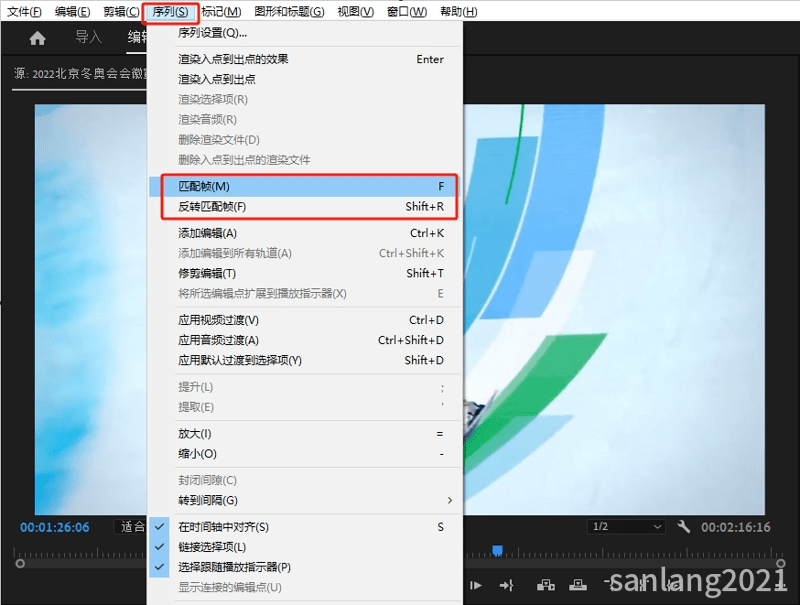Screen dimensions: 800x605
Task: Click greyed-out 删除入点到出点的渲染文件 entry
Action: pos(305,160)
